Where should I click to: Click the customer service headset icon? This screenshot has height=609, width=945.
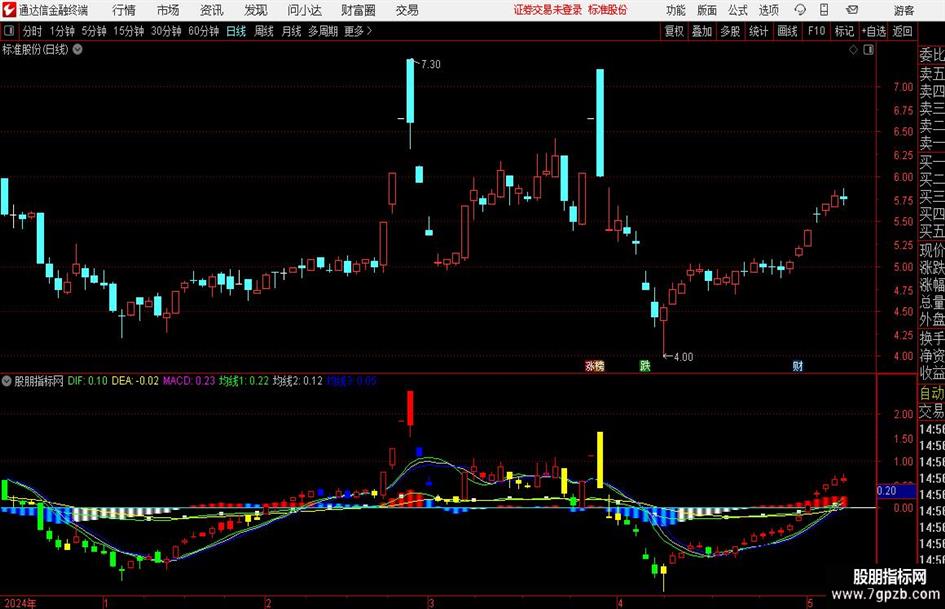point(800,10)
